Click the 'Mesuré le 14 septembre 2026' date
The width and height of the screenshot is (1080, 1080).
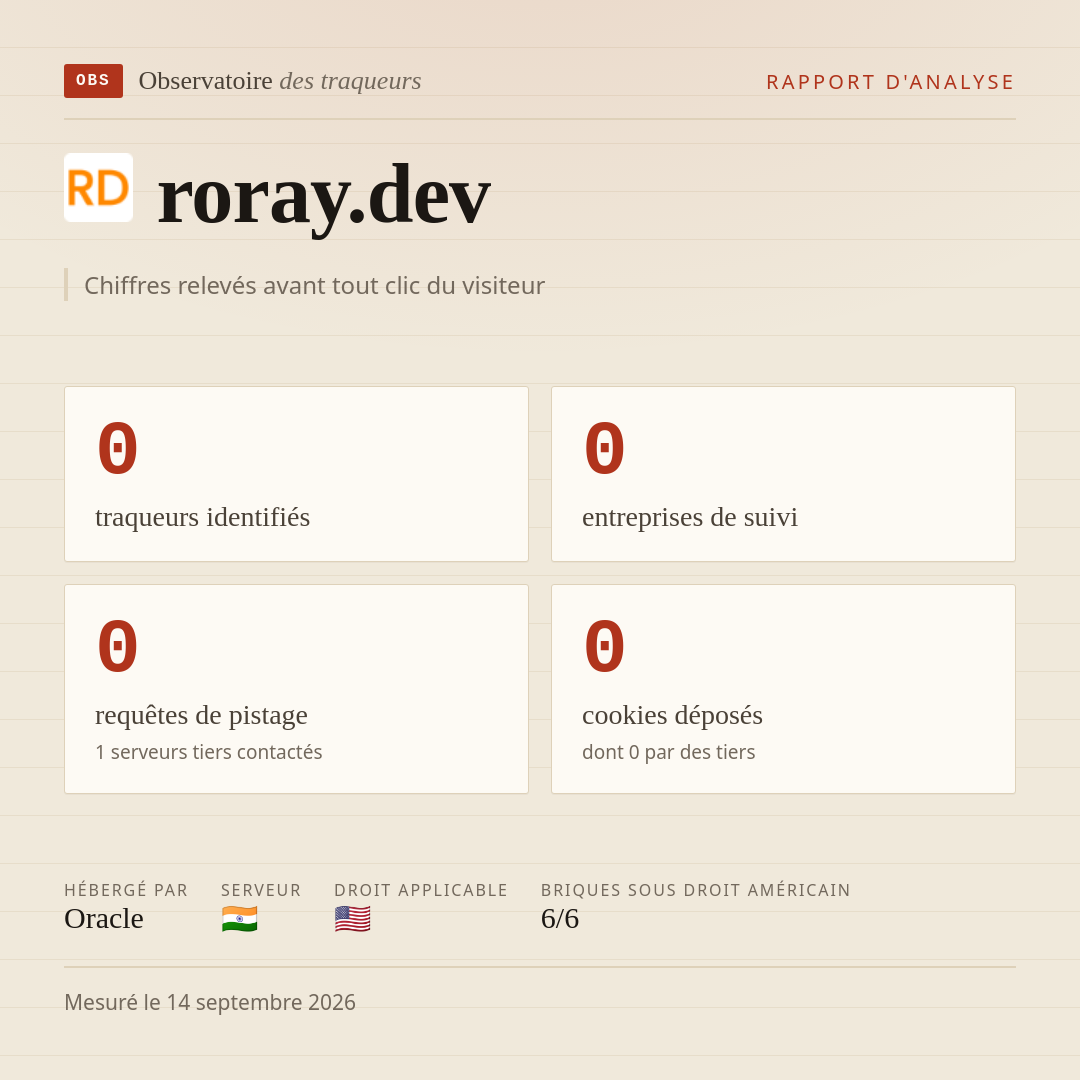tap(210, 1002)
